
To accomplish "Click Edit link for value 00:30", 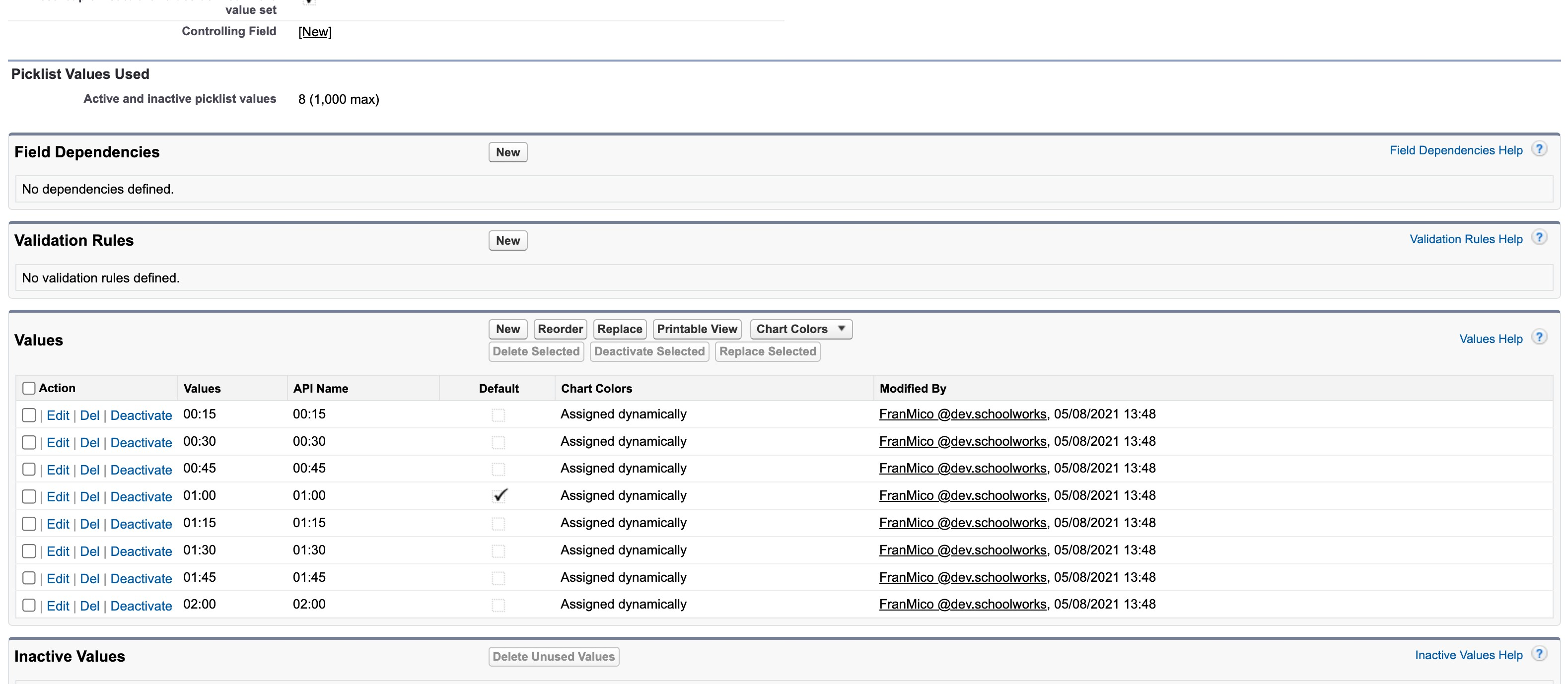I will tap(58, 443).
